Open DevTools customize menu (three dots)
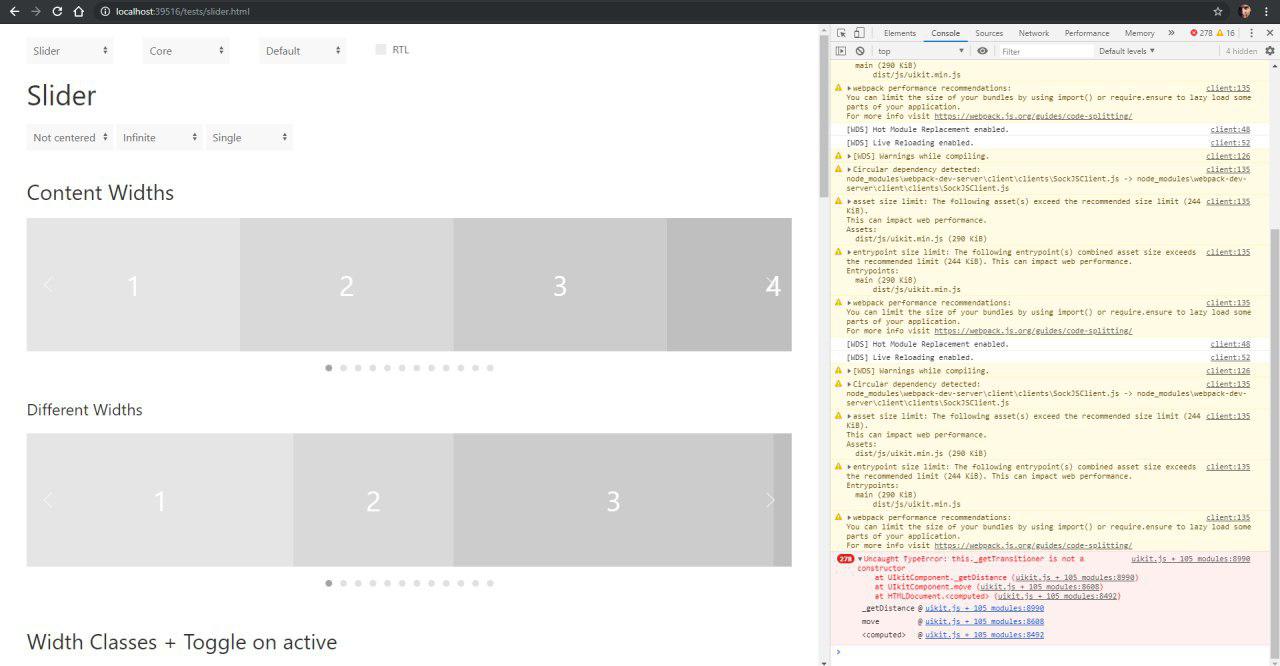Screen dimensions: 1280x666 [1253, 32]
